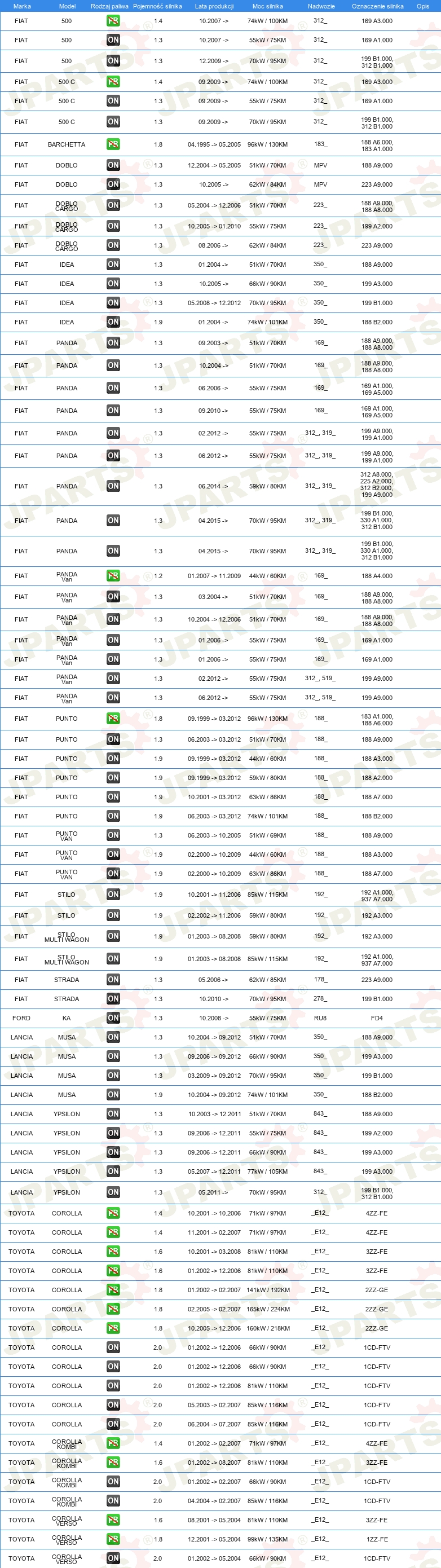
Task: Click ON icon in MULTI WAGON 85kW row
Action: [113, 959]
